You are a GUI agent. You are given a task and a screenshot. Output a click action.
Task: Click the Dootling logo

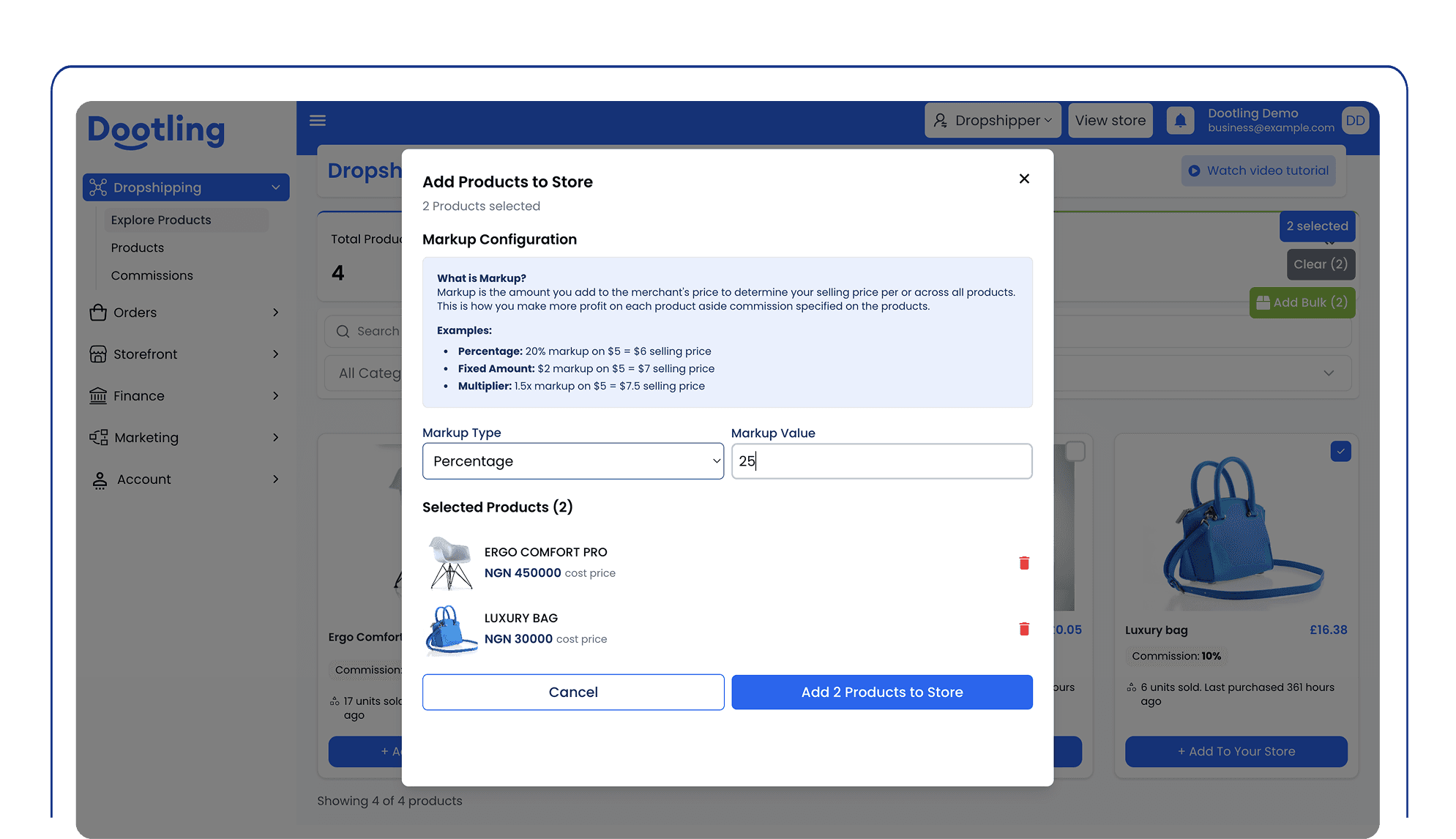156,131
